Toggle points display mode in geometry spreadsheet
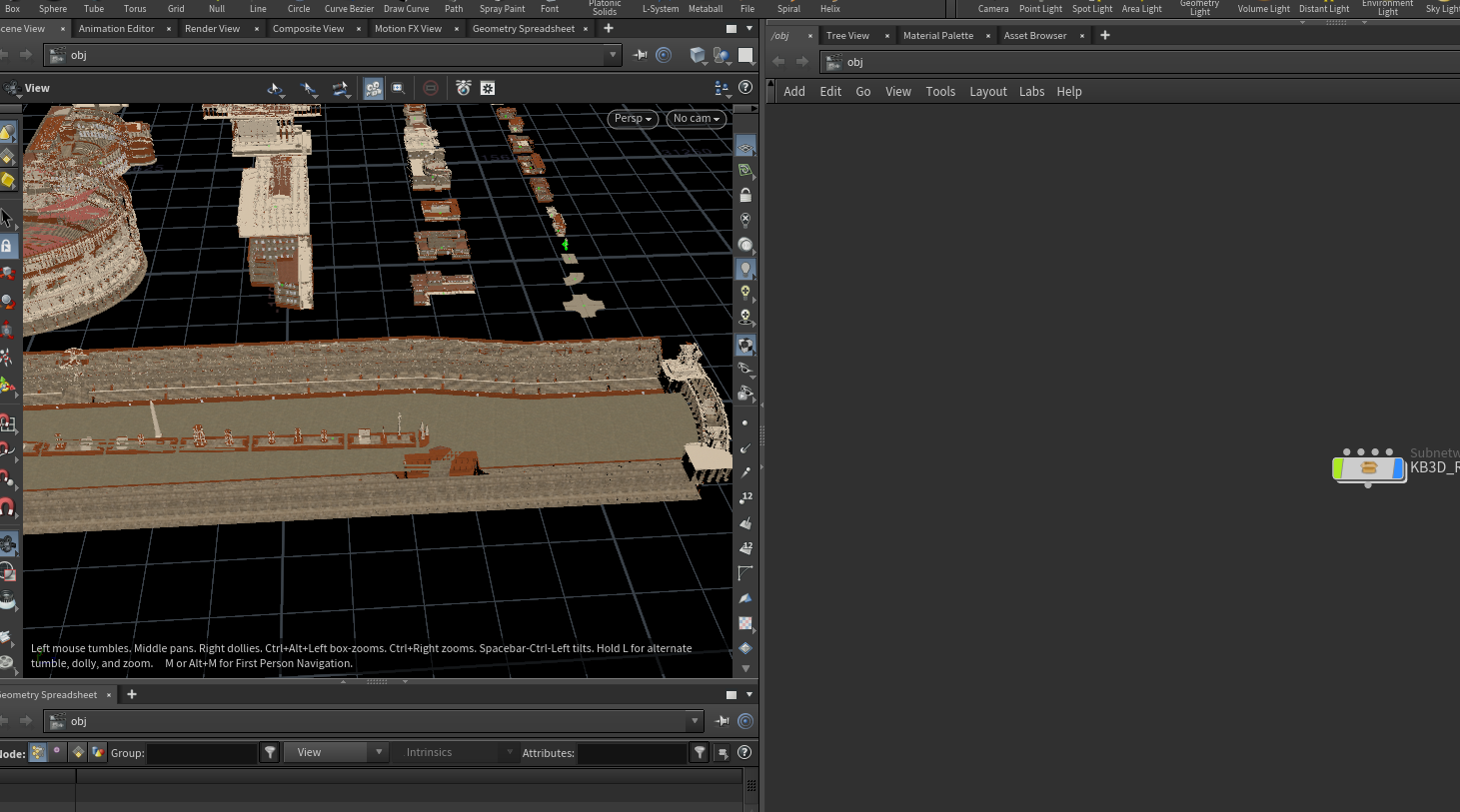This screenshot has height=812, width=1460. coord(38,752)
